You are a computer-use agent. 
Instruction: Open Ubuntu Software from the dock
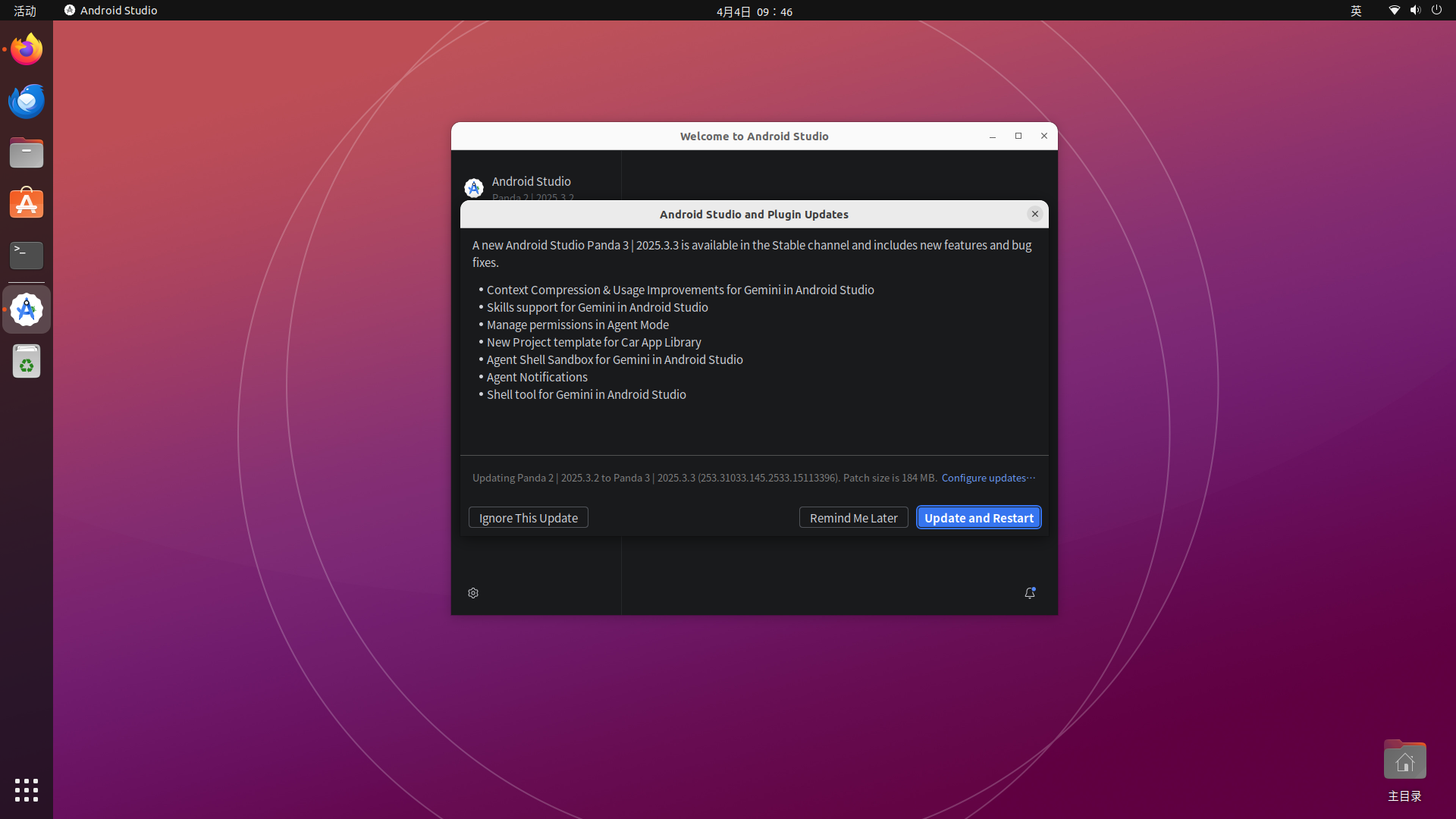click(27, 204)
